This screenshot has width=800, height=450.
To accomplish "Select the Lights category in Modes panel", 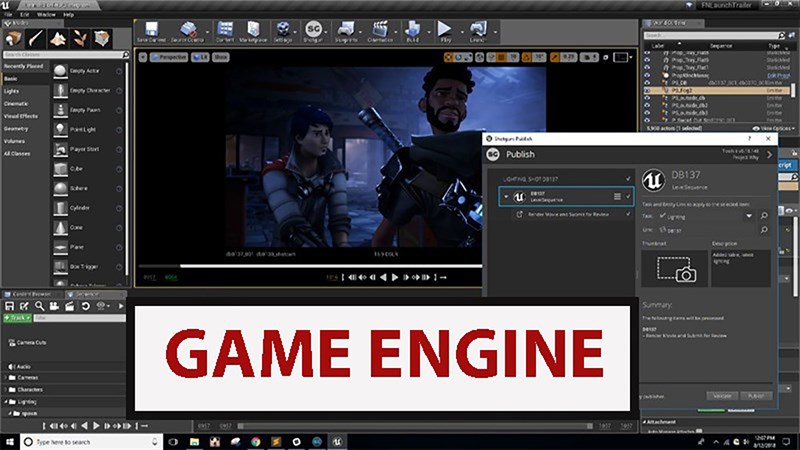I will 12,91.
